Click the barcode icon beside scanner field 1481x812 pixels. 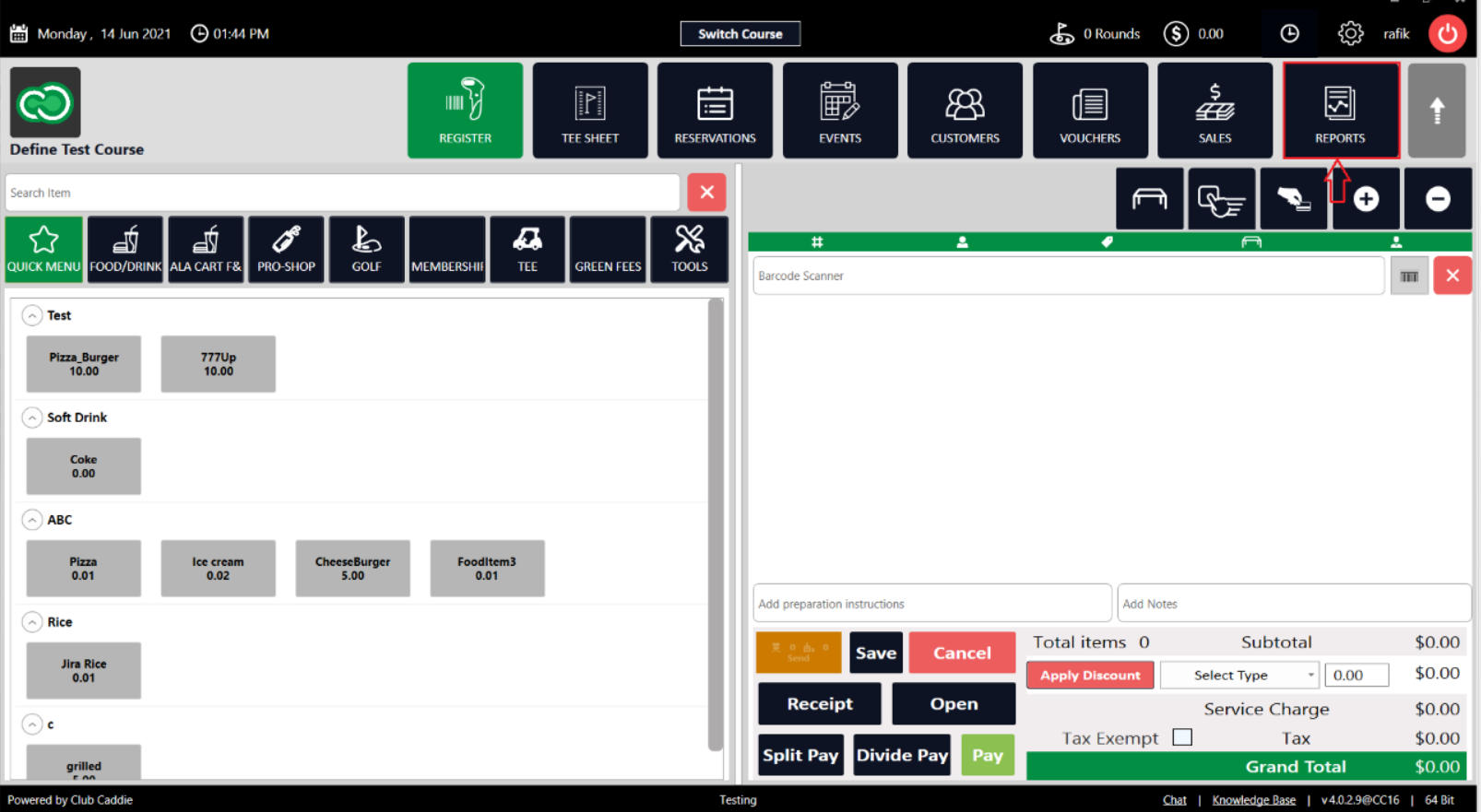1409,277
